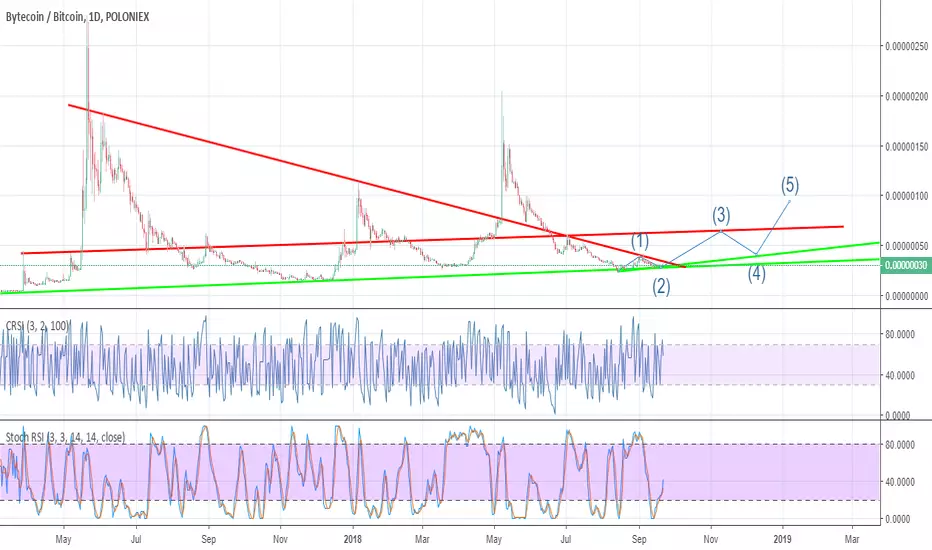The width and height of the screenshot is (932, 550).
Task: Click the Stoch RSI 80.0000 axis value
Action: pyautogui.click(x=900, y=445)
